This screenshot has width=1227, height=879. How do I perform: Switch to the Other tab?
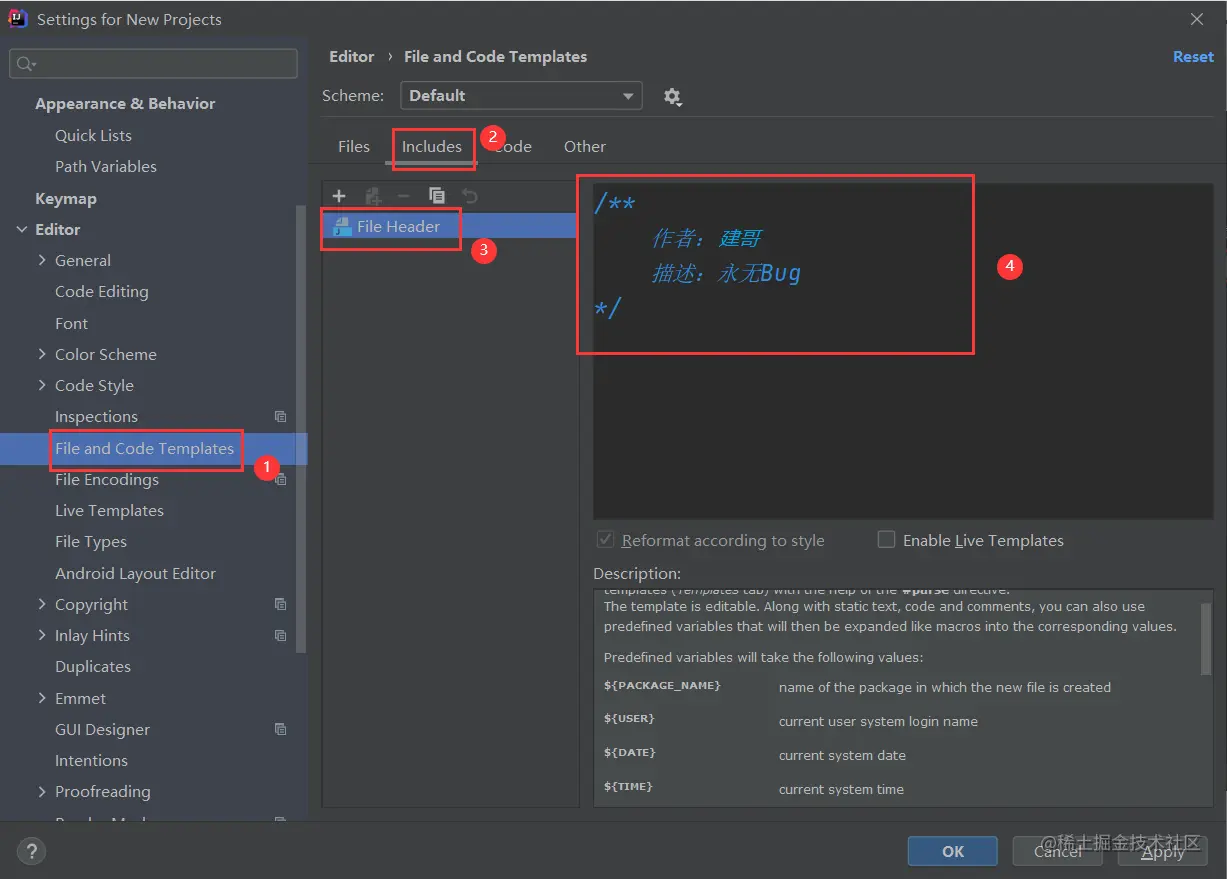point(585,147)
